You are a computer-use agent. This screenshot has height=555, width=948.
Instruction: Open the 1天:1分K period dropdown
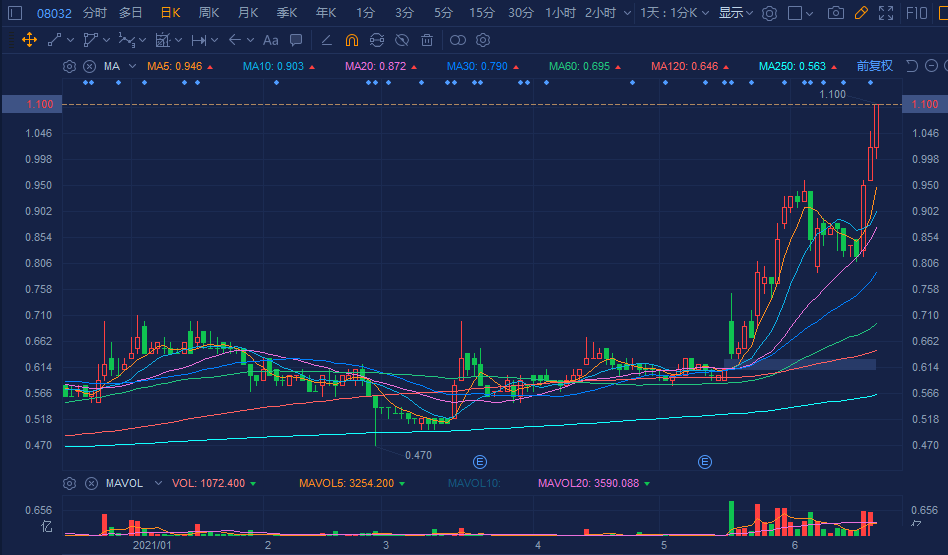(675, 13)
